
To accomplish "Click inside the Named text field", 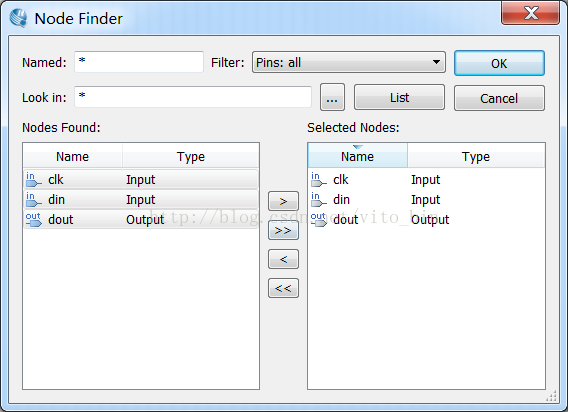I will 139,62.
